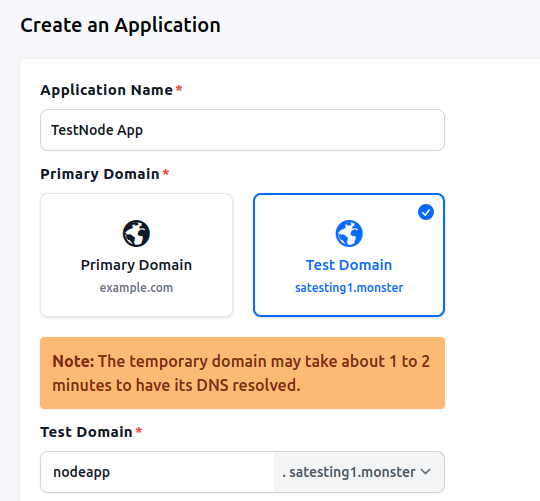This screenshot has height=501, width=540.
Task: Choose the example.com domain text in card
Action: pyautogui.click(x=136, y=288)
